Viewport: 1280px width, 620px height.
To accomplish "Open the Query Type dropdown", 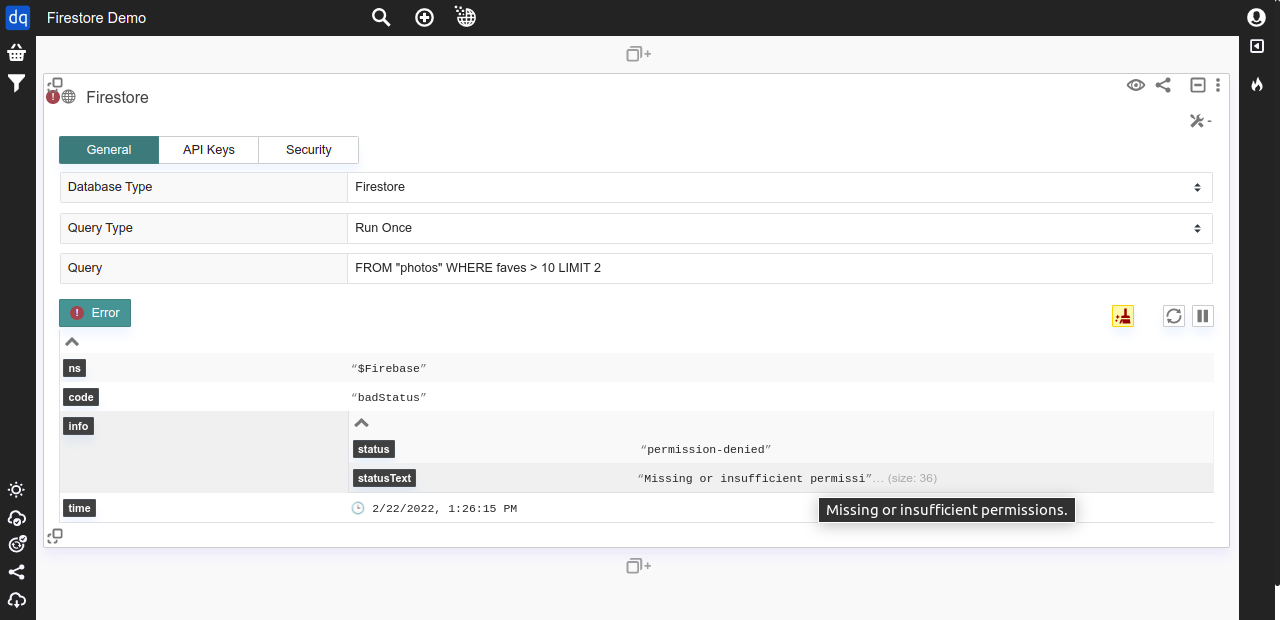I will [780, 228].
